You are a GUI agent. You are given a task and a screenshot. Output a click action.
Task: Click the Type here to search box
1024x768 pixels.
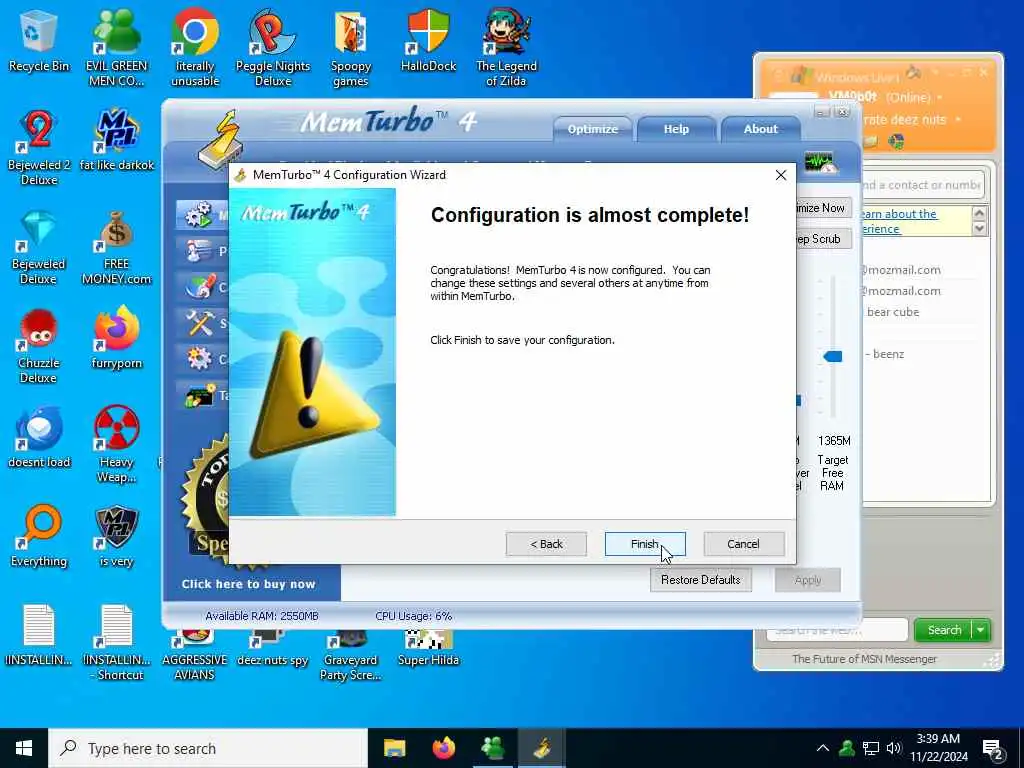coord(208,748)
